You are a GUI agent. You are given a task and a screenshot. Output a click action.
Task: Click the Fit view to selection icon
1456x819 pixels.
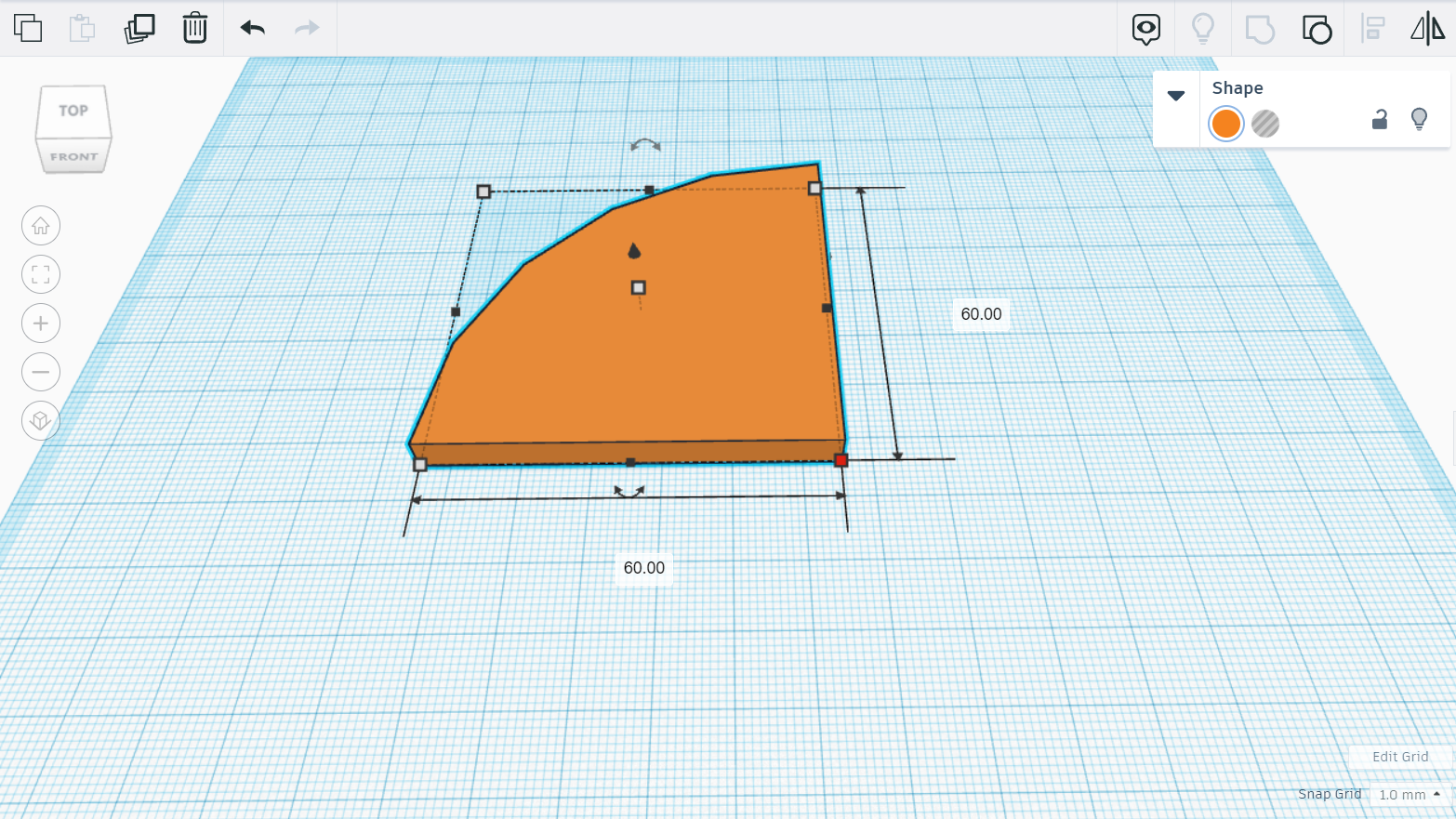(40, 274)
